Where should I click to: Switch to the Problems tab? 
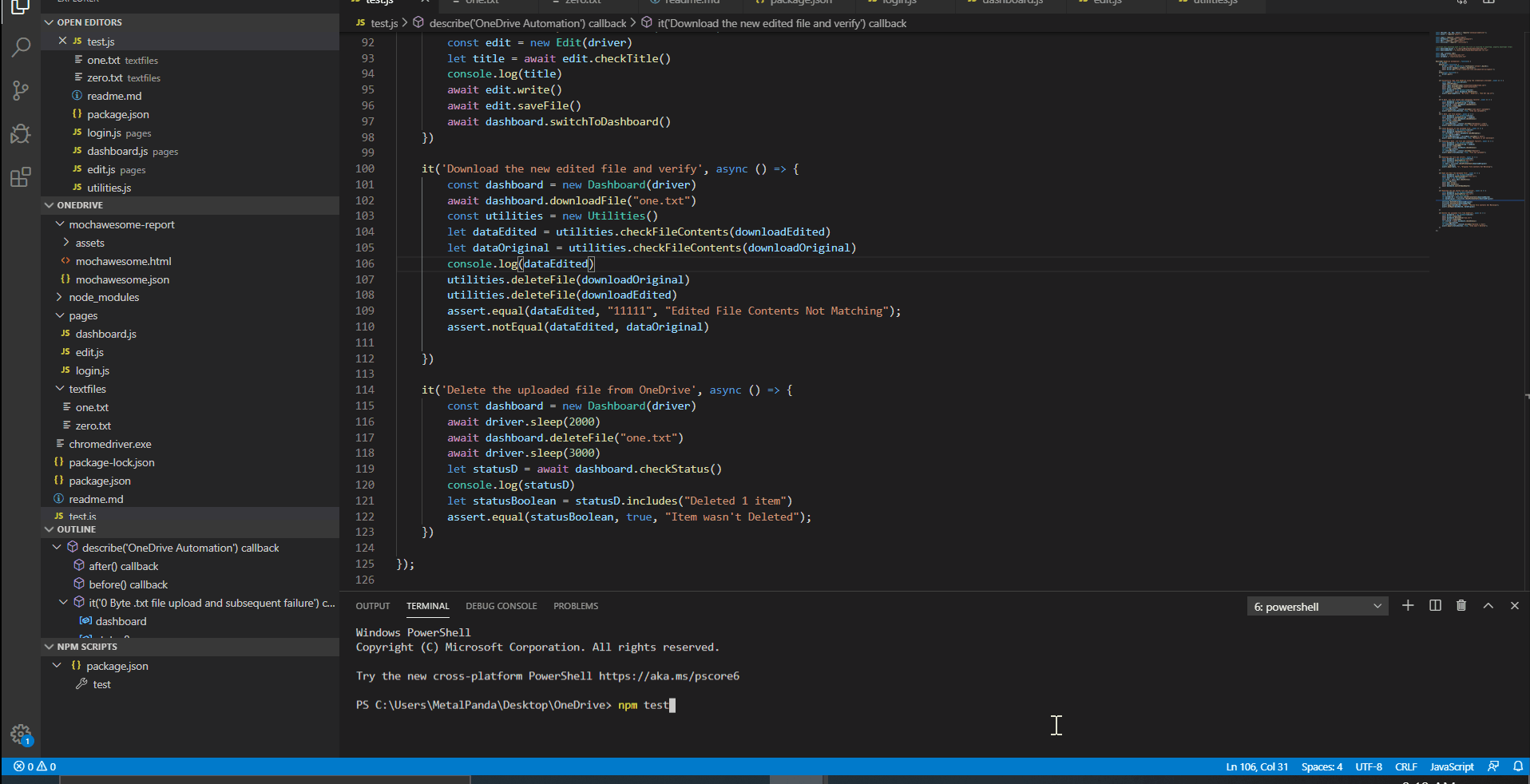pyautogui.click(x=576, y=606)
